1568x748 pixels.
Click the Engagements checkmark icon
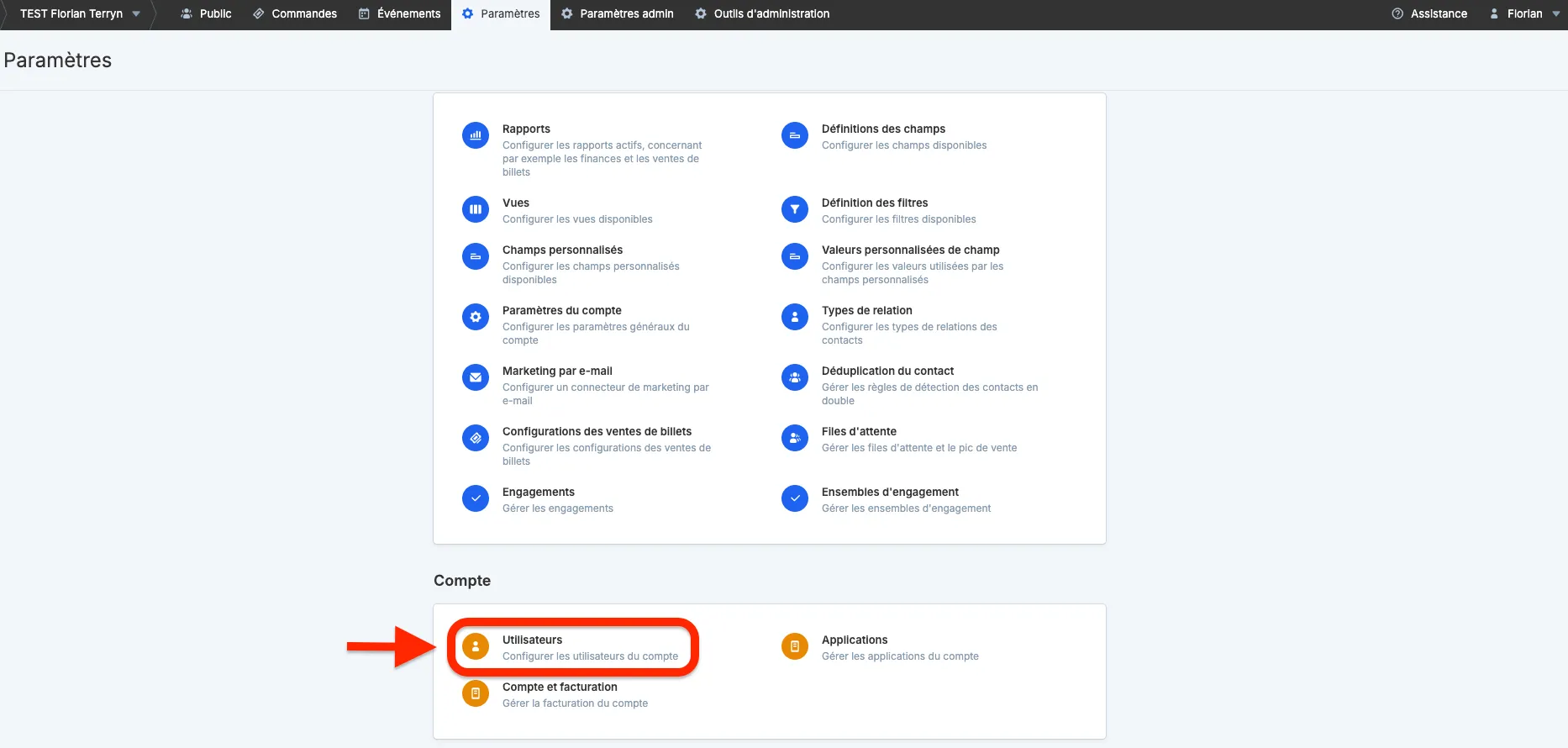(x=476, y=498)
